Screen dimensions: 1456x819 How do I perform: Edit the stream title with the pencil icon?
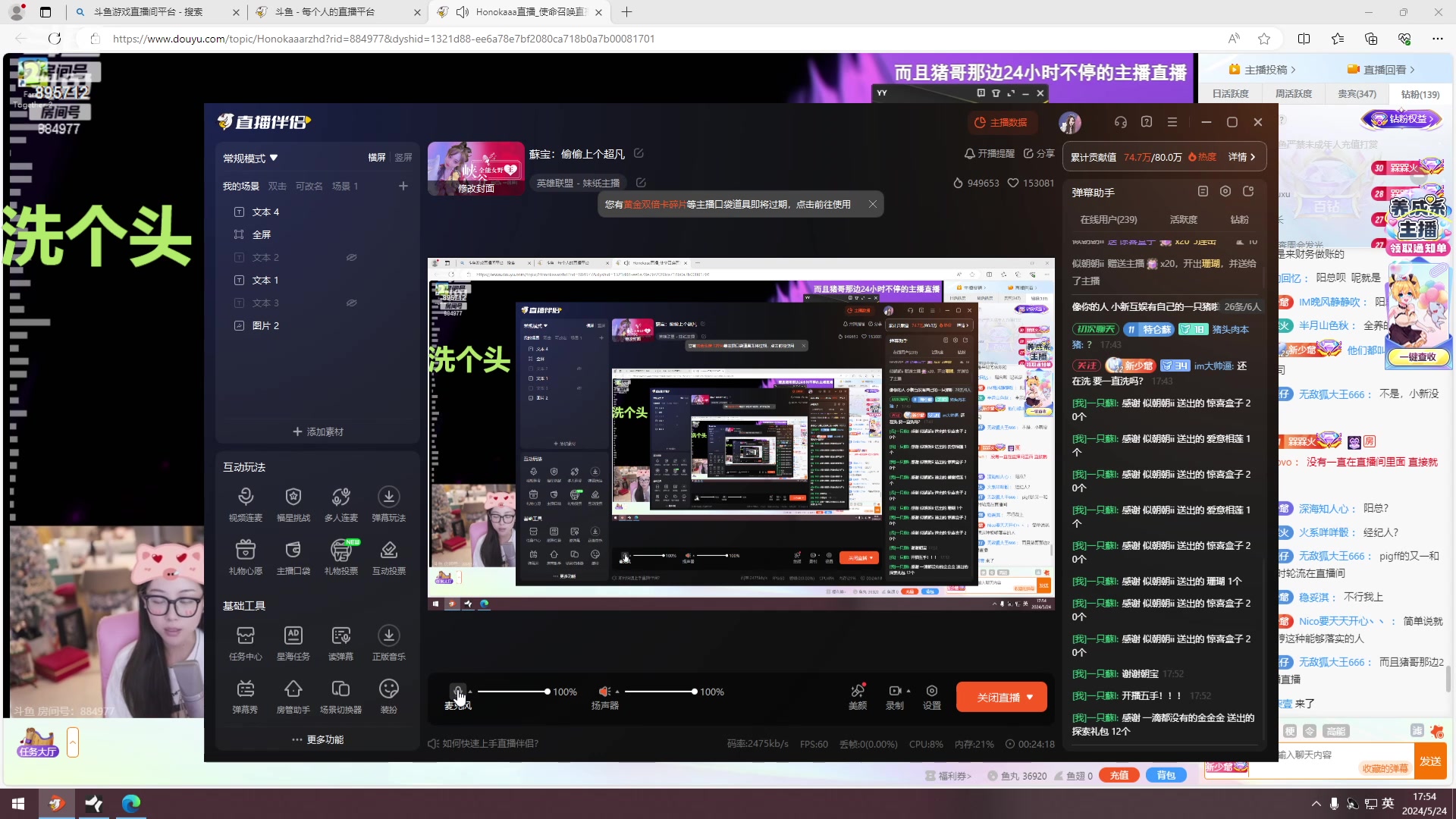[x=639, y=153]
